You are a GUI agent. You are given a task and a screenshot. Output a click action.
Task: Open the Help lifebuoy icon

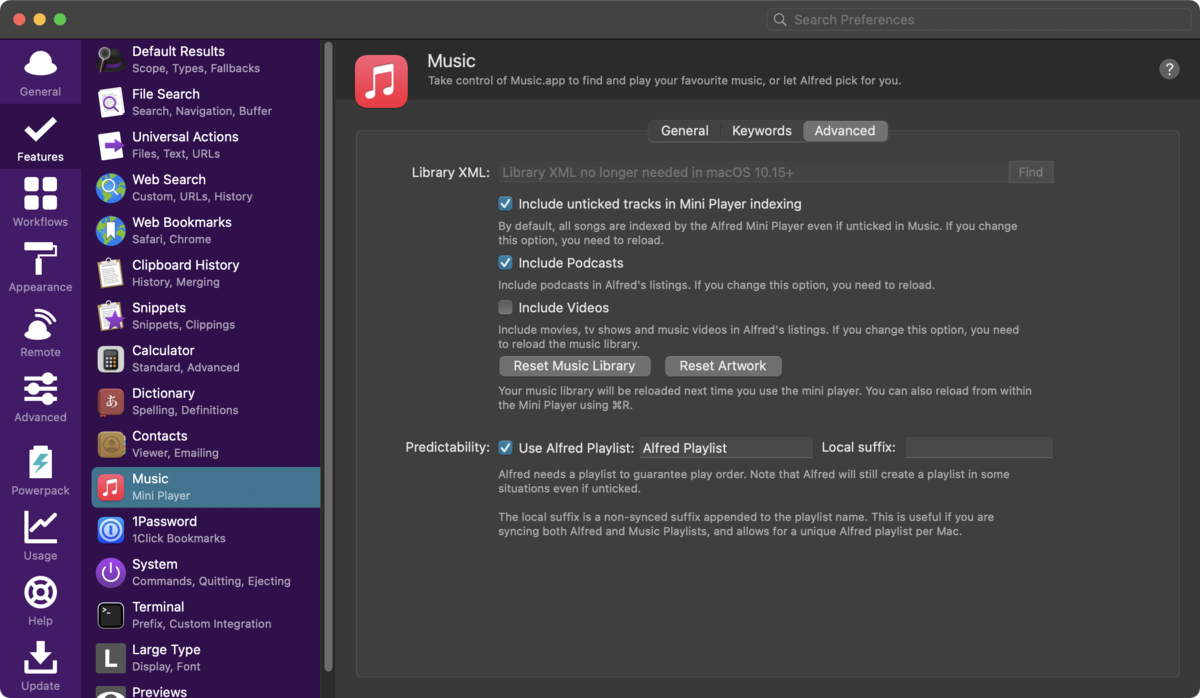[x=40, y=592]
